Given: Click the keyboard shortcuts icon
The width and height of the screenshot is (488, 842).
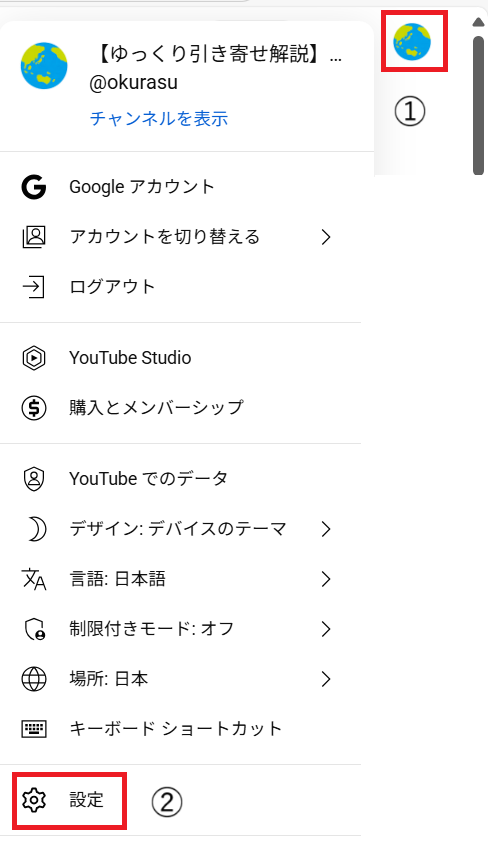Looking at the screenshot, I should [x=34, y=729].
